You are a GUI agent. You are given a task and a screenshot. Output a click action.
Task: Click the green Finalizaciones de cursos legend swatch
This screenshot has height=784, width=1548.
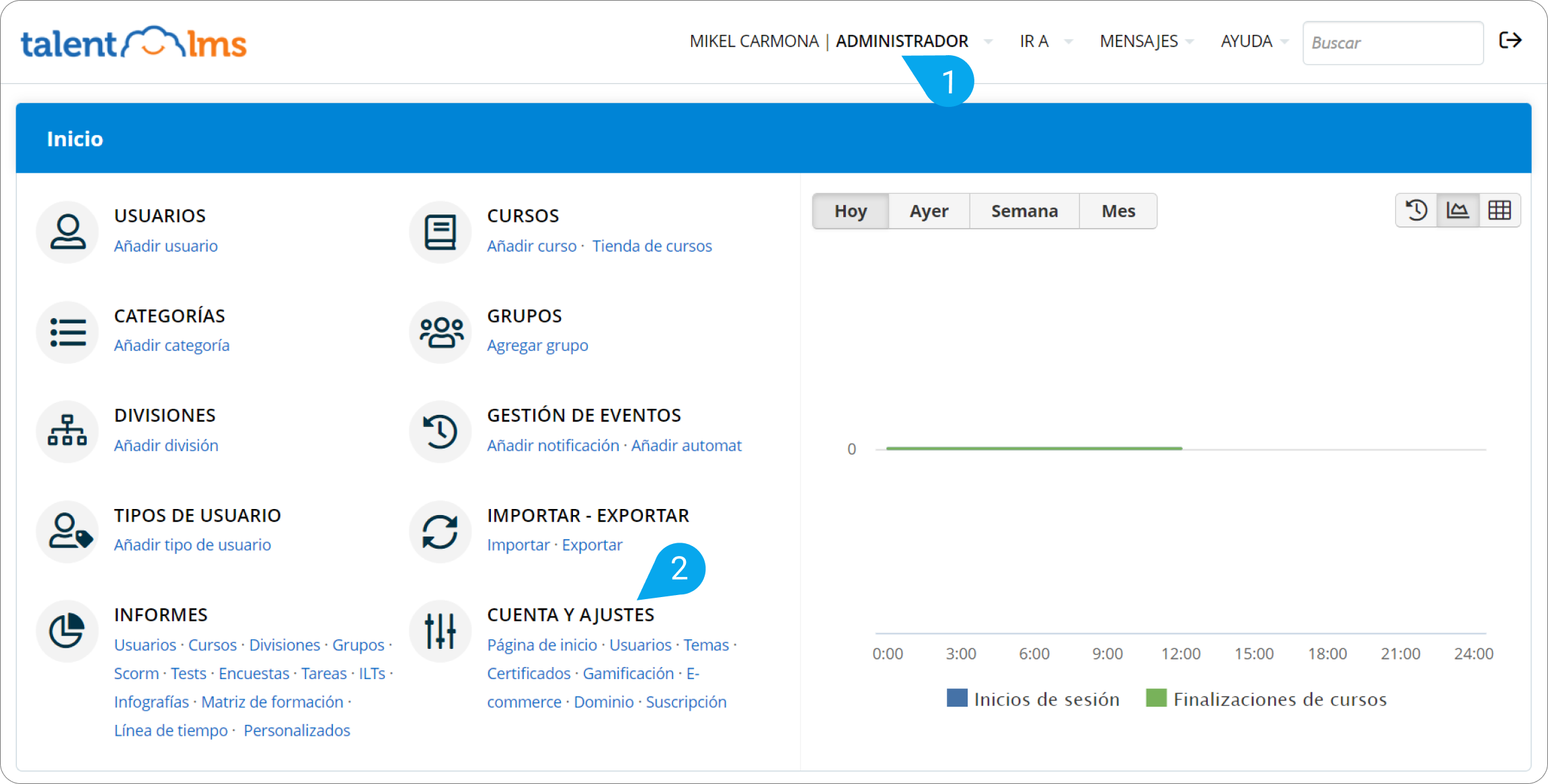1156,698
